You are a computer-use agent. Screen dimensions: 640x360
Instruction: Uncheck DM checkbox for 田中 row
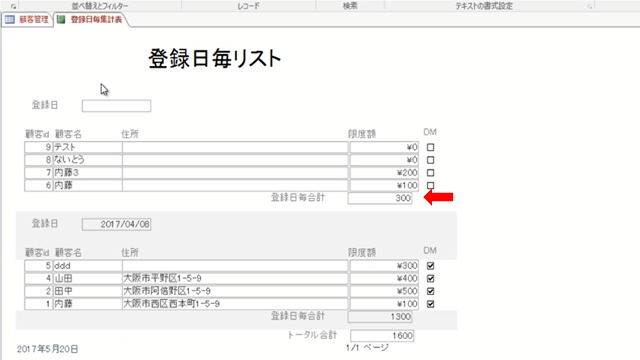430,291
